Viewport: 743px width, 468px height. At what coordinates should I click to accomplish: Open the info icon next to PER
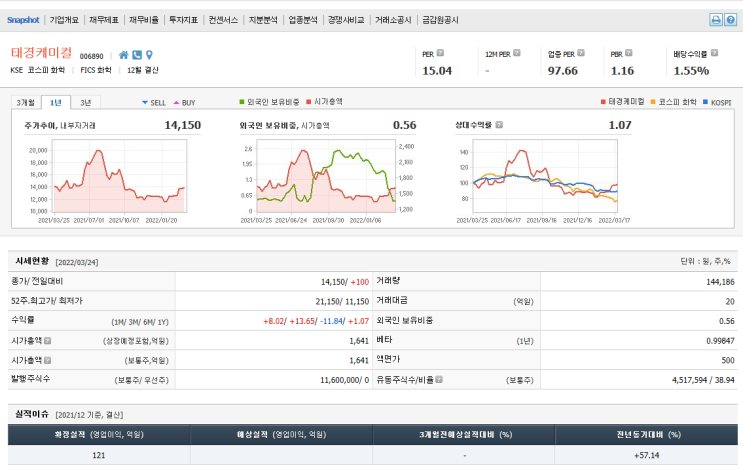click(x=440, y=53)
